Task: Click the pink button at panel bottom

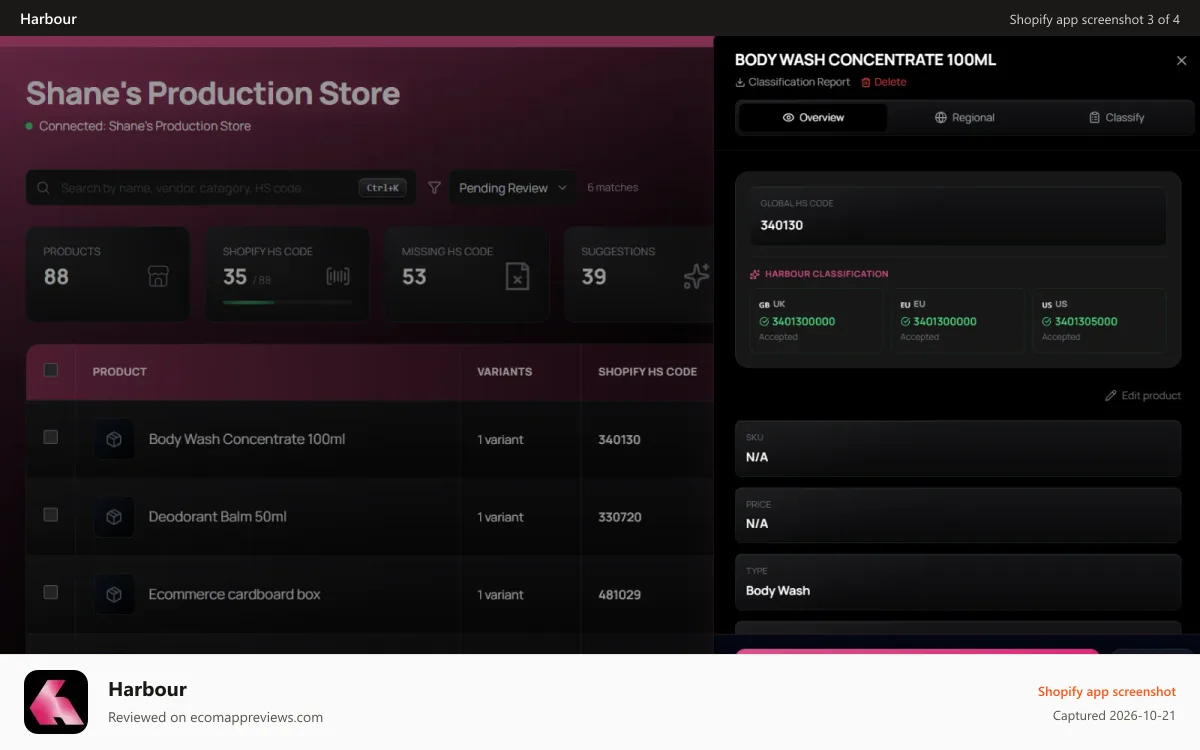Action: coord(917,652)
